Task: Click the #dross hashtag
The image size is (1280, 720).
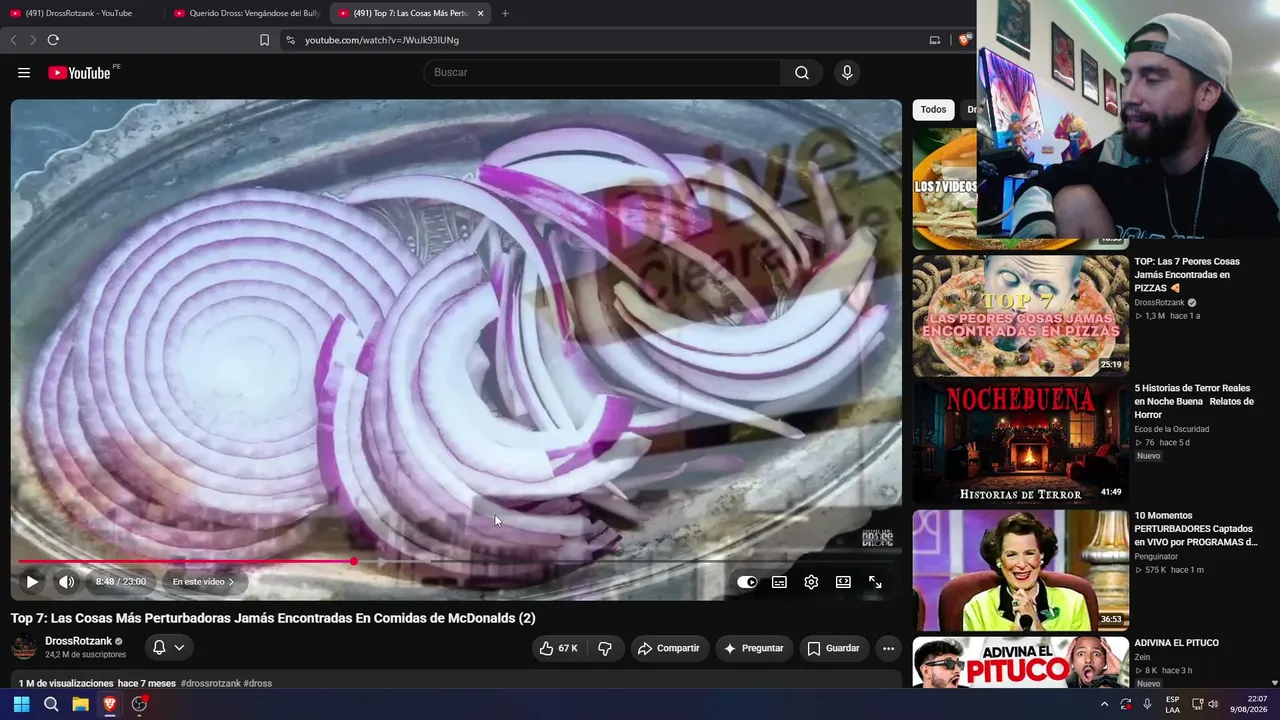Action: (x=258, y=684)
